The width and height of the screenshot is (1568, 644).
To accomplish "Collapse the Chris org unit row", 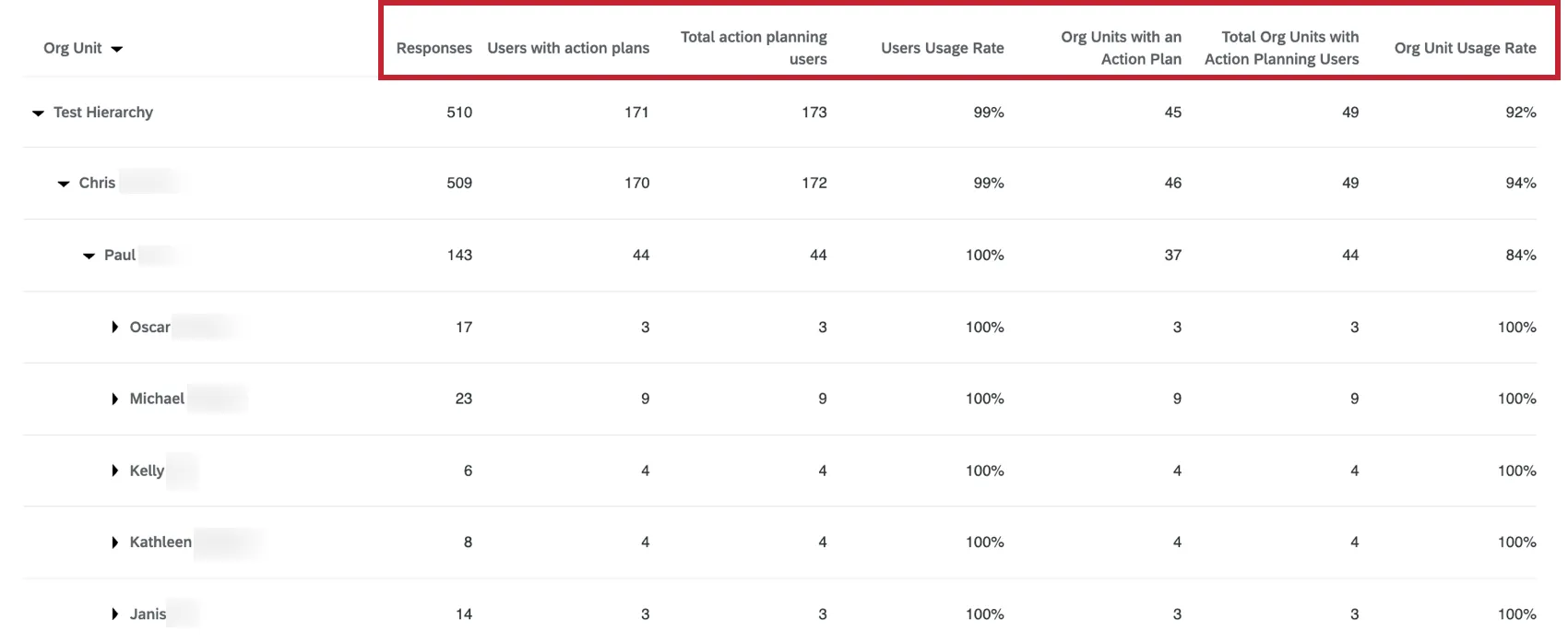I will point(64,183).
